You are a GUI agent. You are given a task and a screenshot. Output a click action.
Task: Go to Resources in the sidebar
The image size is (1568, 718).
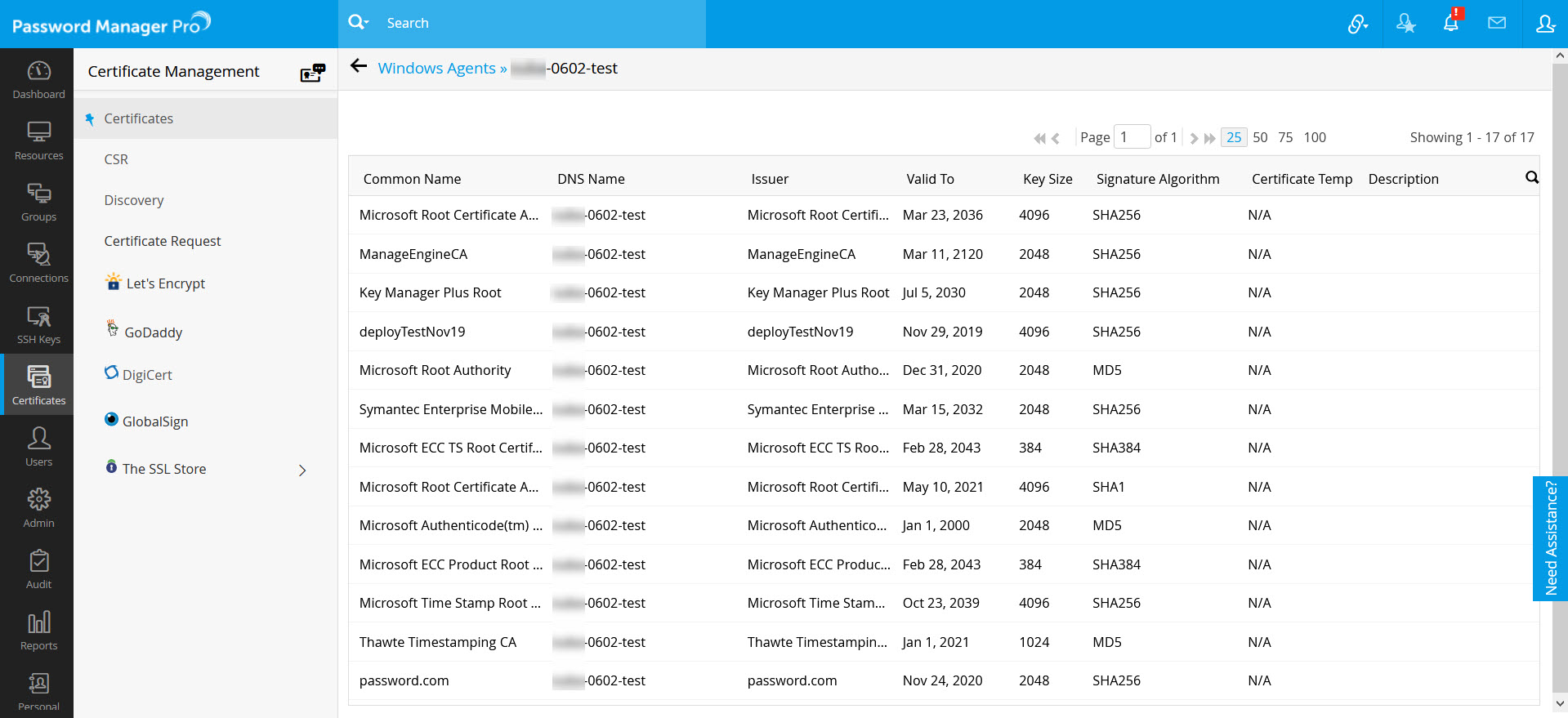click(38, 140)
